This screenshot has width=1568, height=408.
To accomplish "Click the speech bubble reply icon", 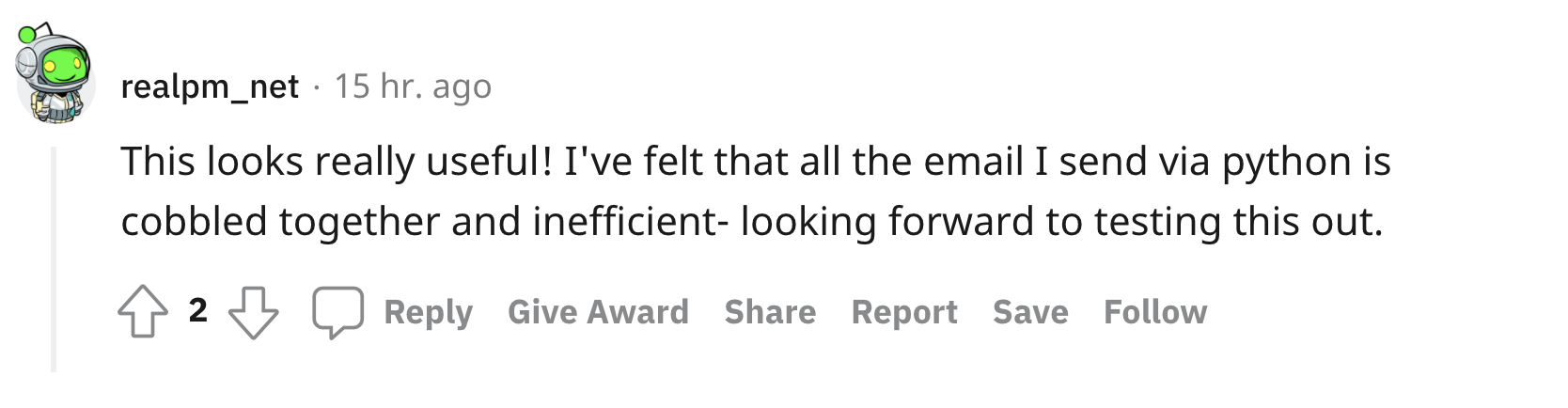I will point(338,312).
